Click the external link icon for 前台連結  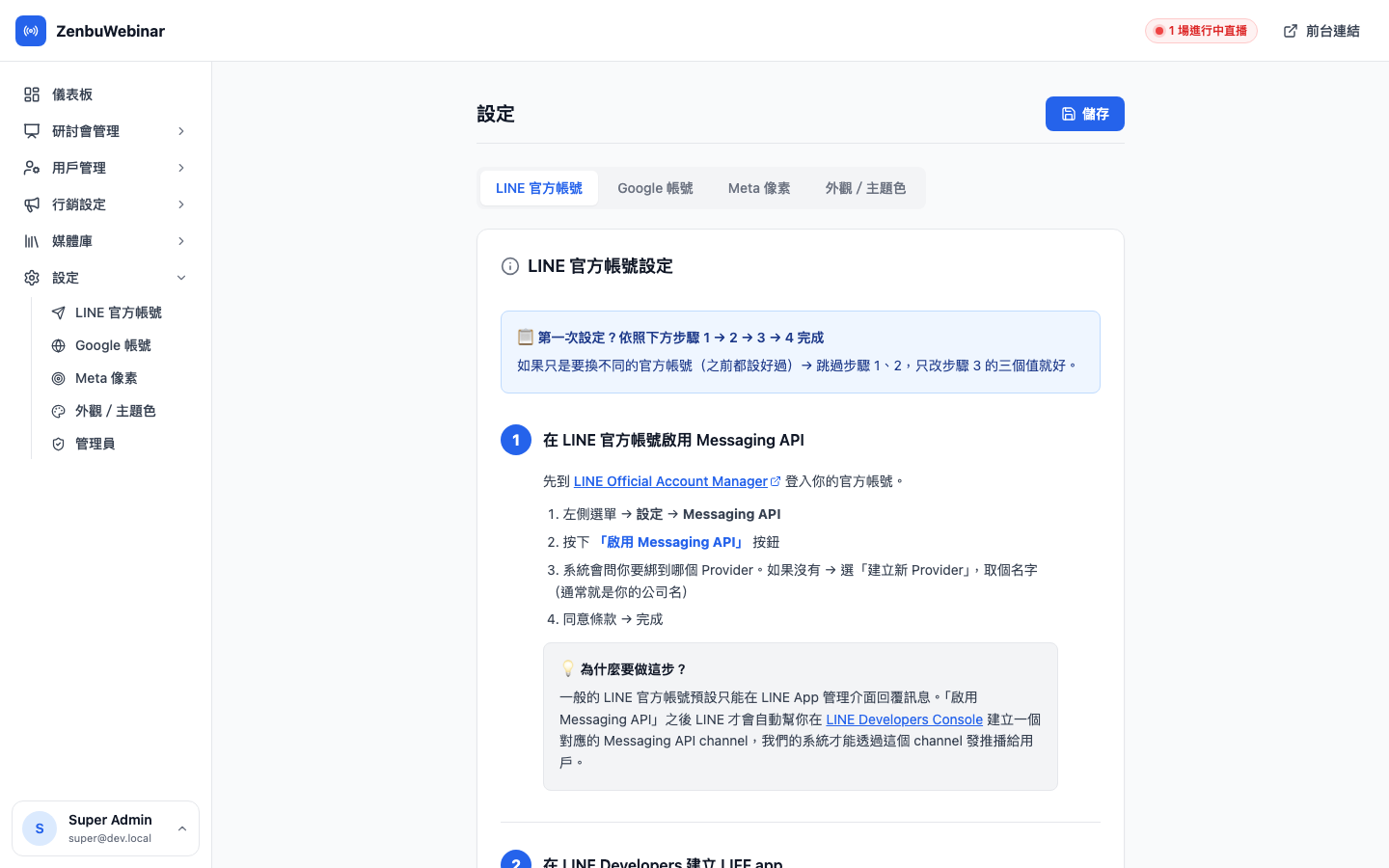pyautogui.click(x=1291, y=31)
